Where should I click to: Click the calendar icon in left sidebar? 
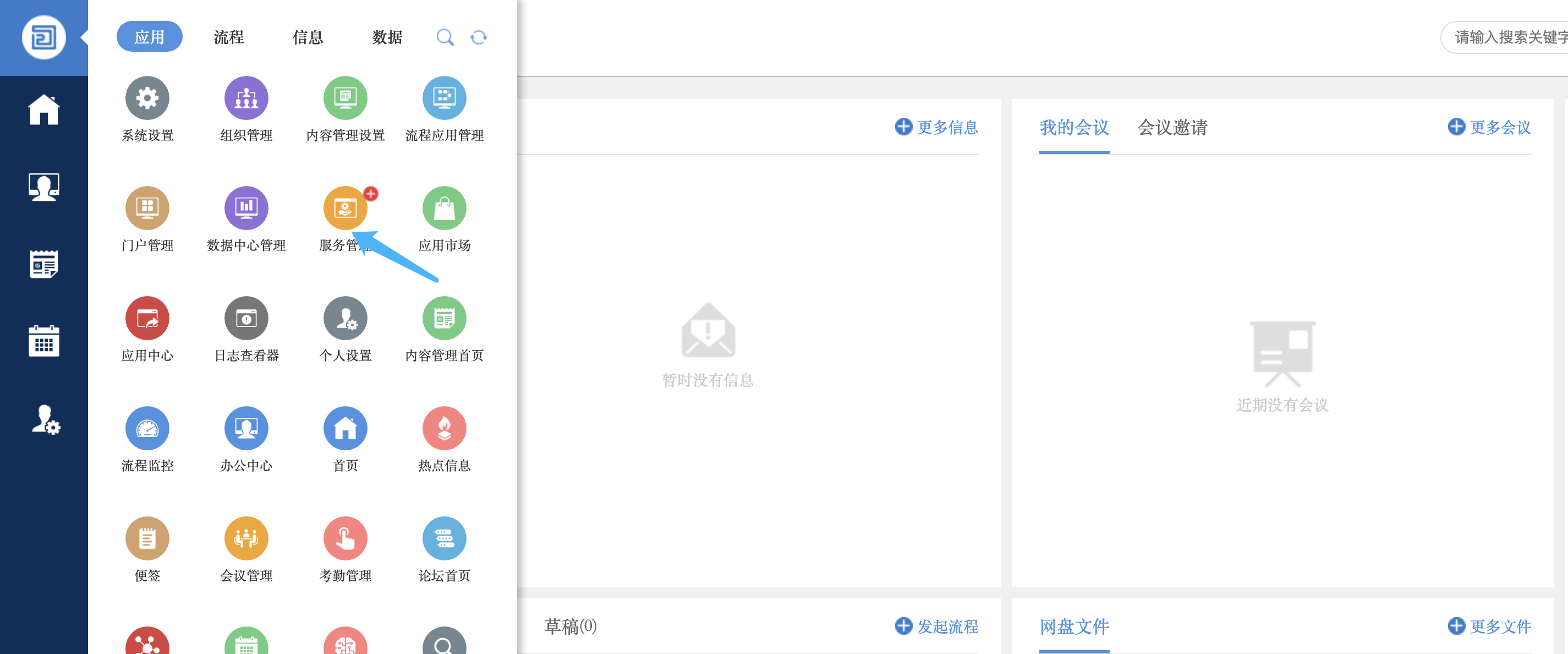[44, 340]
